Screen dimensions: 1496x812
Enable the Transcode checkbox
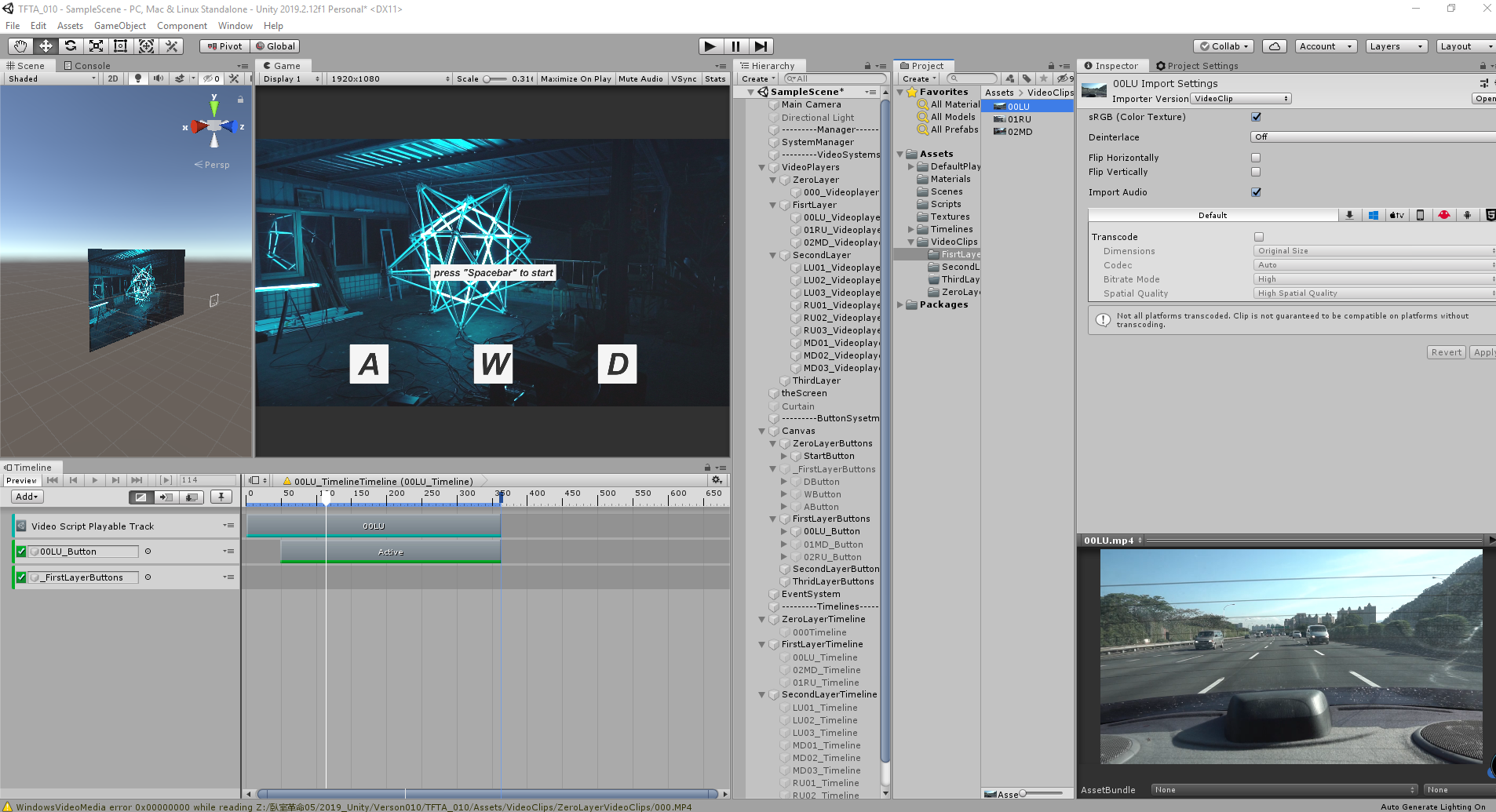(1259, 237)
